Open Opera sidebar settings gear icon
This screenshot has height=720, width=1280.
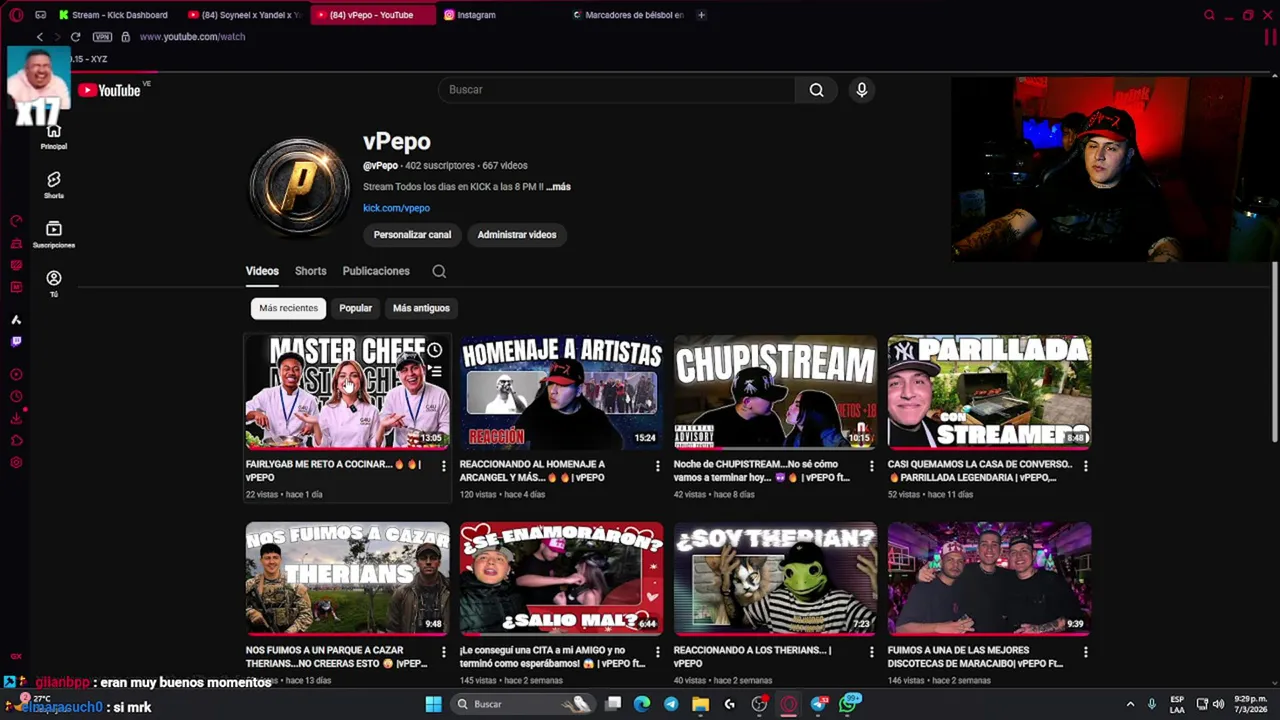point(16,463)
